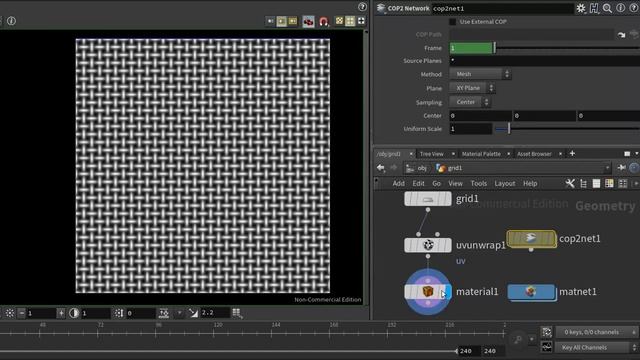Image resolution: width=640 pixels, height=360 pixels.
Task: Open the Tools menu in network editor
Action: pos(479,184)
